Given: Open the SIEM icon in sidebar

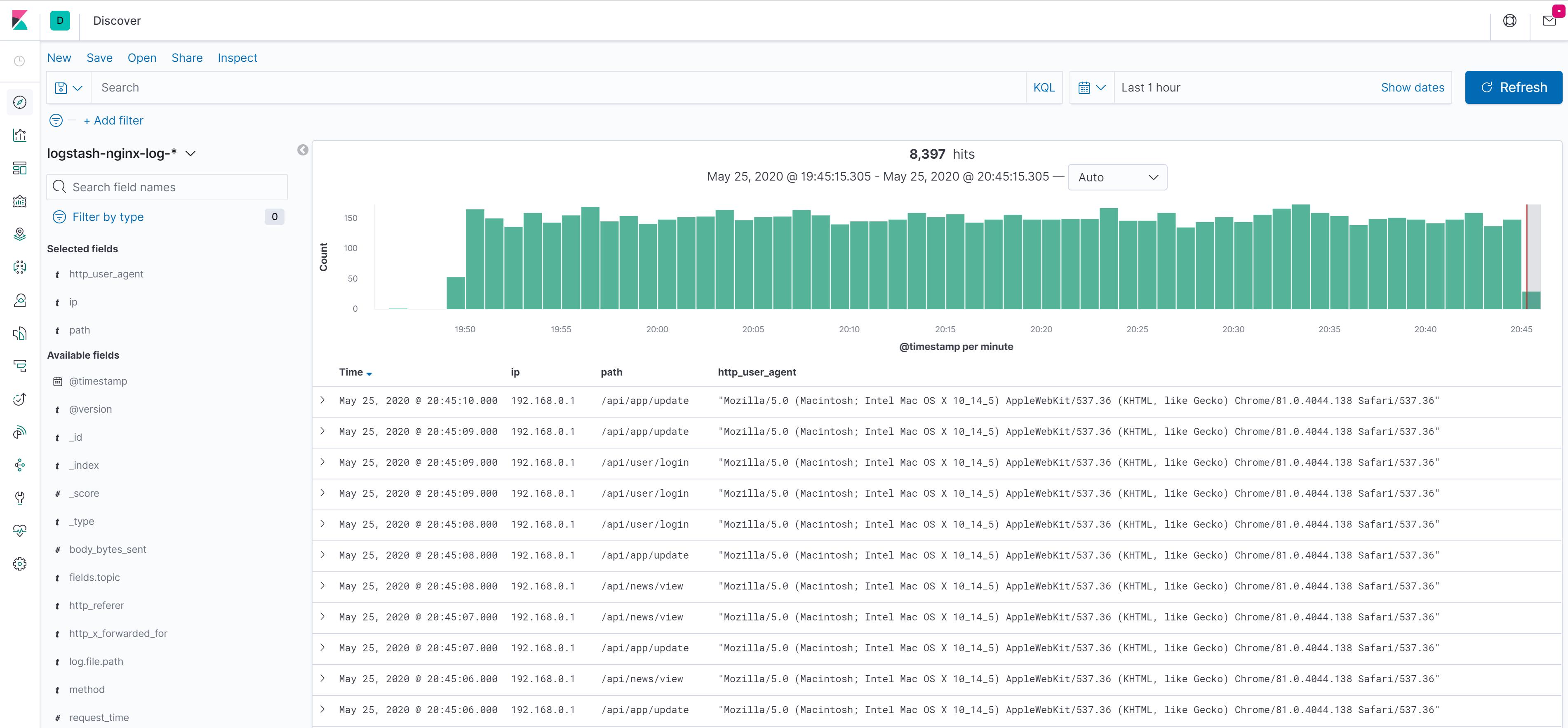Looking at the screenshot, I should point(19,432).
